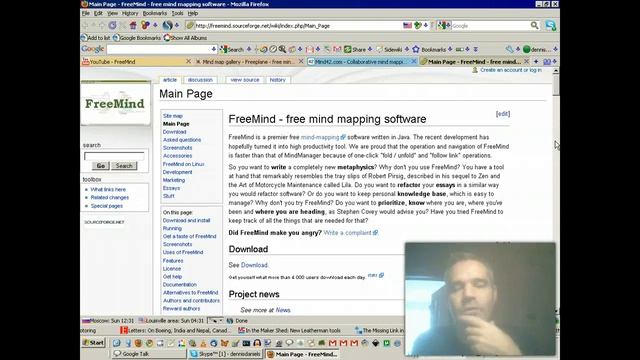Click the Google toolbar Search button

point(232,49)
